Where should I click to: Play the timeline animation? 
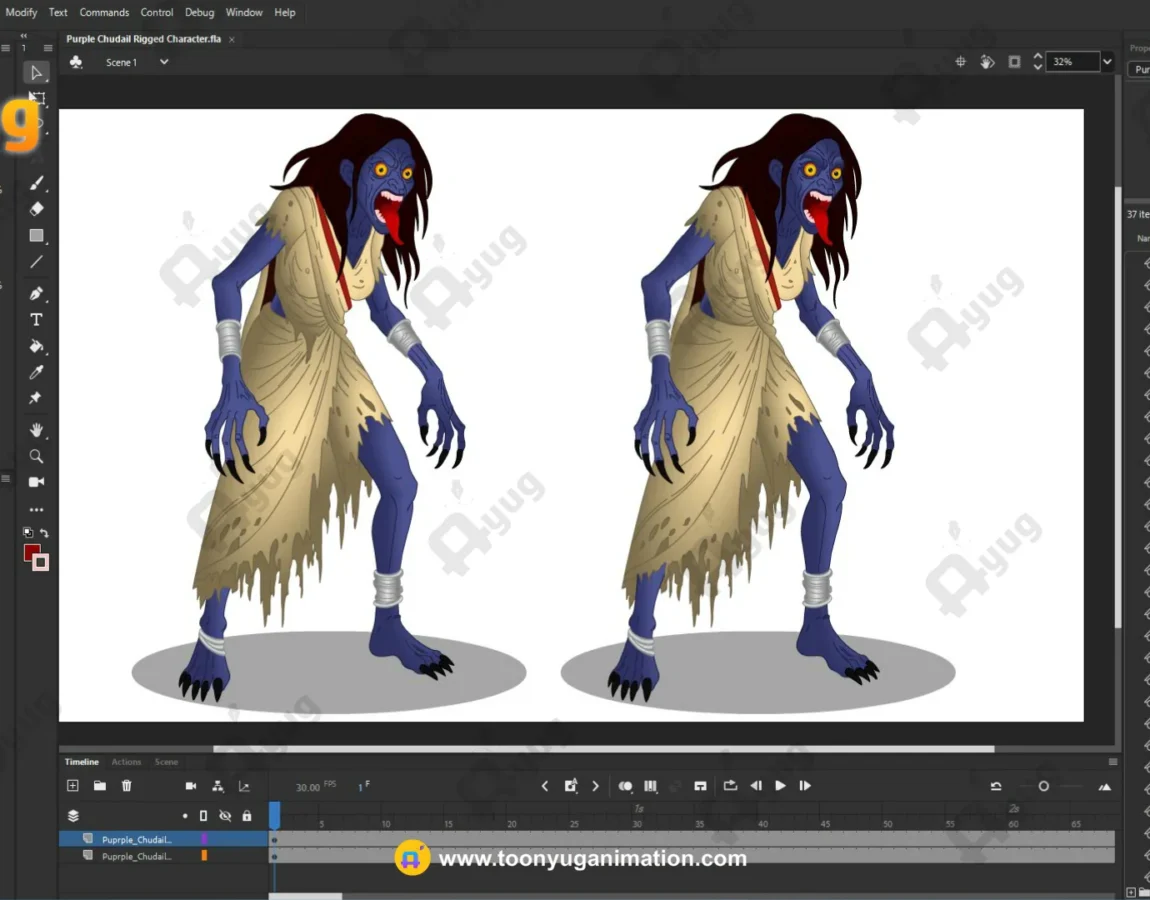click(780, 786)
